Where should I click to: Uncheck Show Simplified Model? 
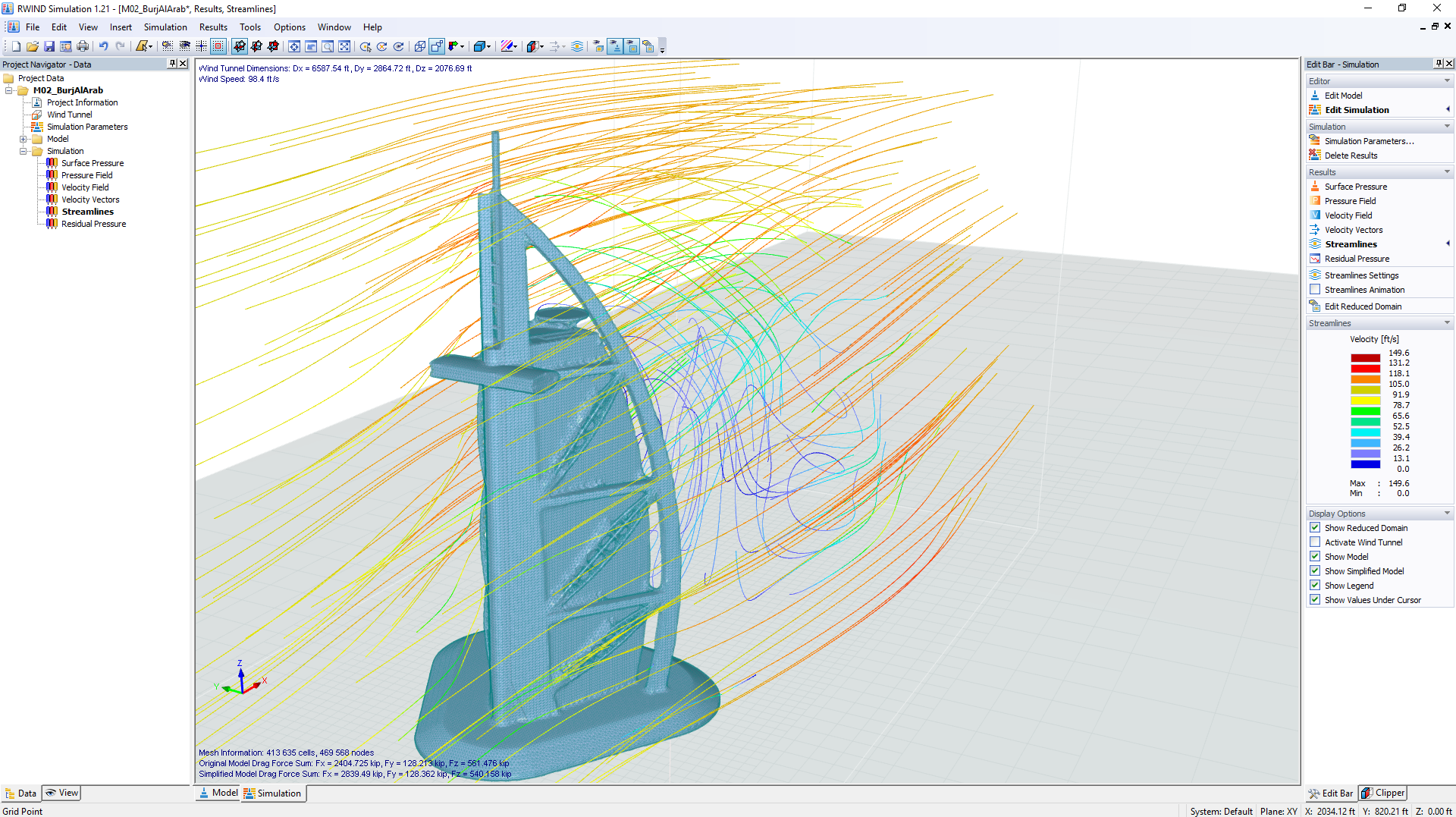pyautogui.click(x=1314, y=570)
